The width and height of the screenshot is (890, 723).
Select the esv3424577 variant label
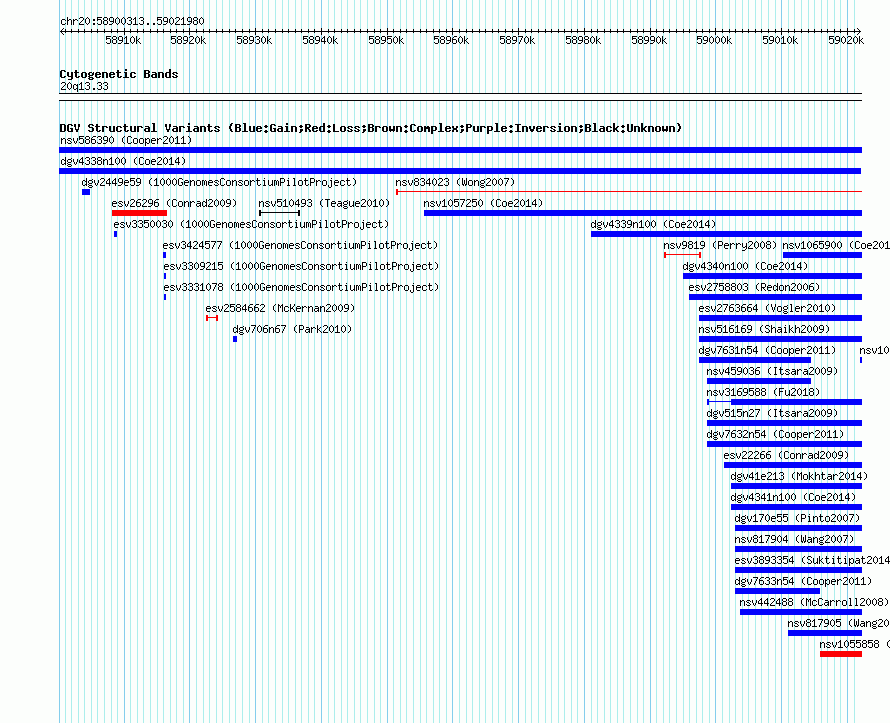300,245
